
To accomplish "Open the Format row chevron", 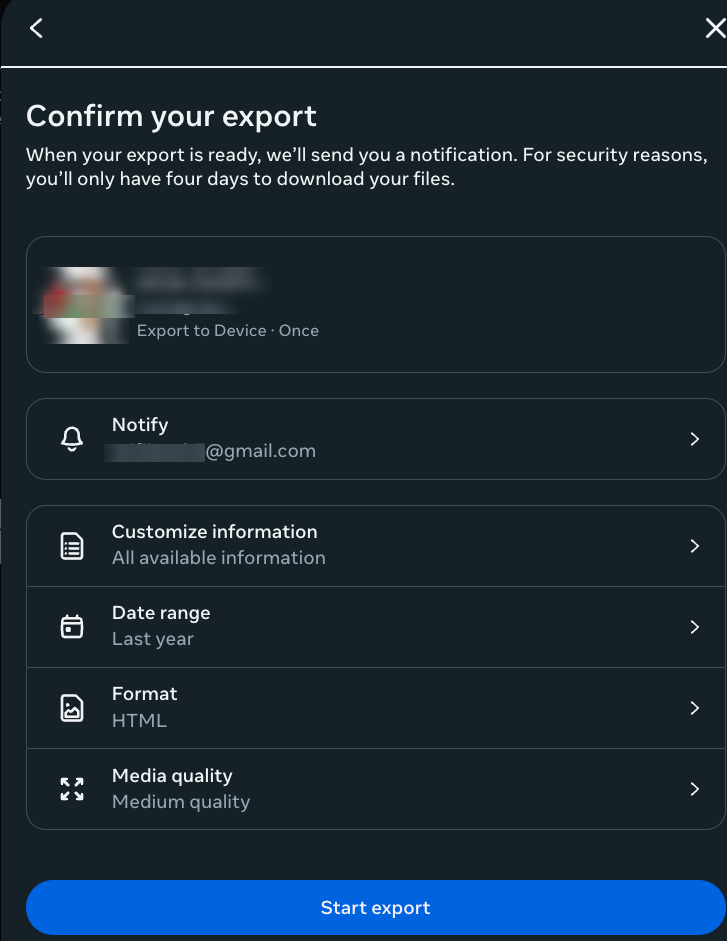I will [695, 707].
